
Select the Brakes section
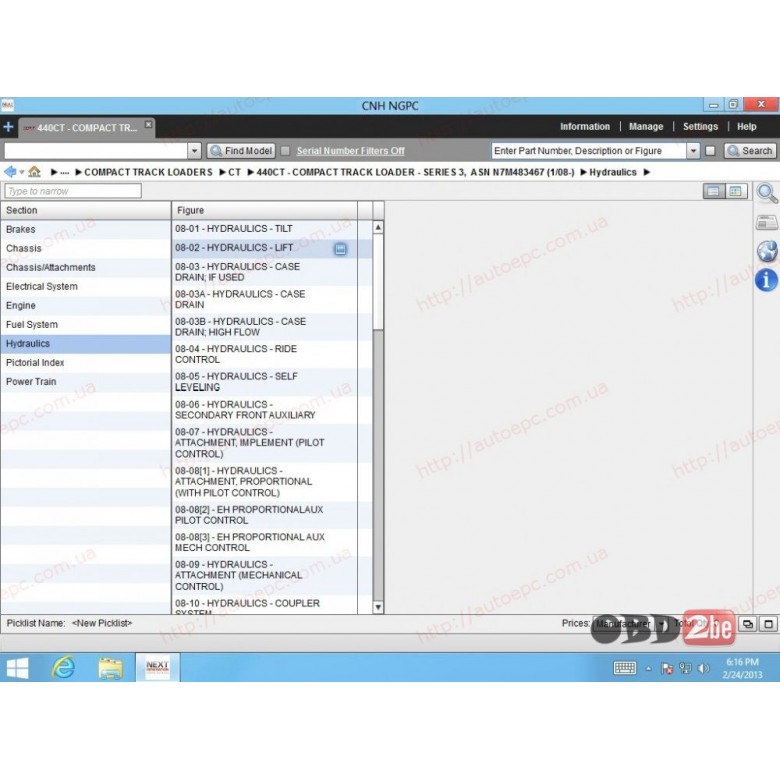[86, 229]
